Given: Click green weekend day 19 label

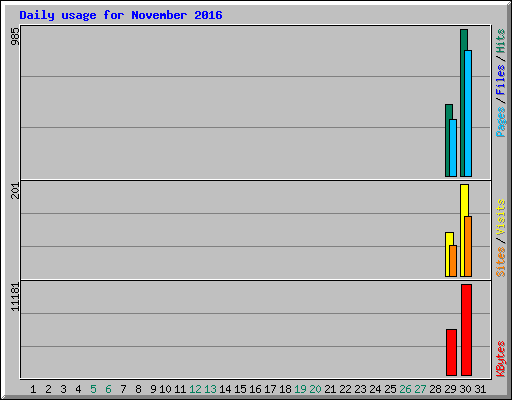Looking at the screenshot, I should pos(300,389).
